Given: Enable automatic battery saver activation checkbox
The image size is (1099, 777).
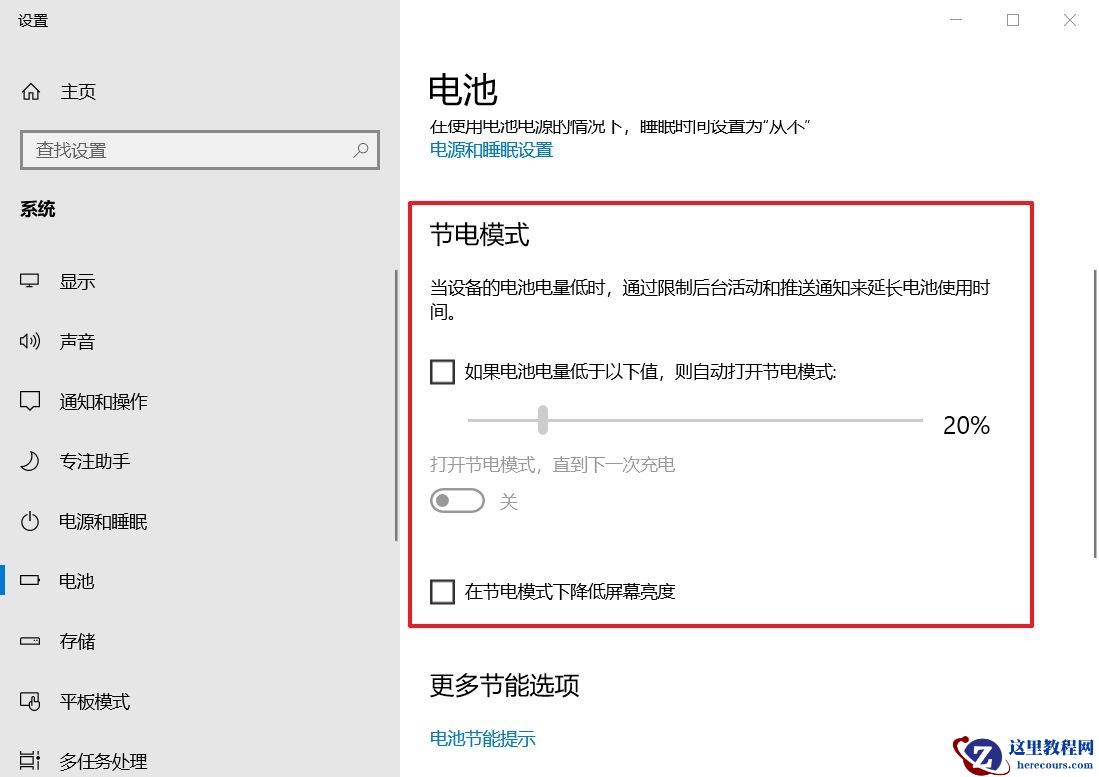Looking at the screenshot, I should 442,371.
